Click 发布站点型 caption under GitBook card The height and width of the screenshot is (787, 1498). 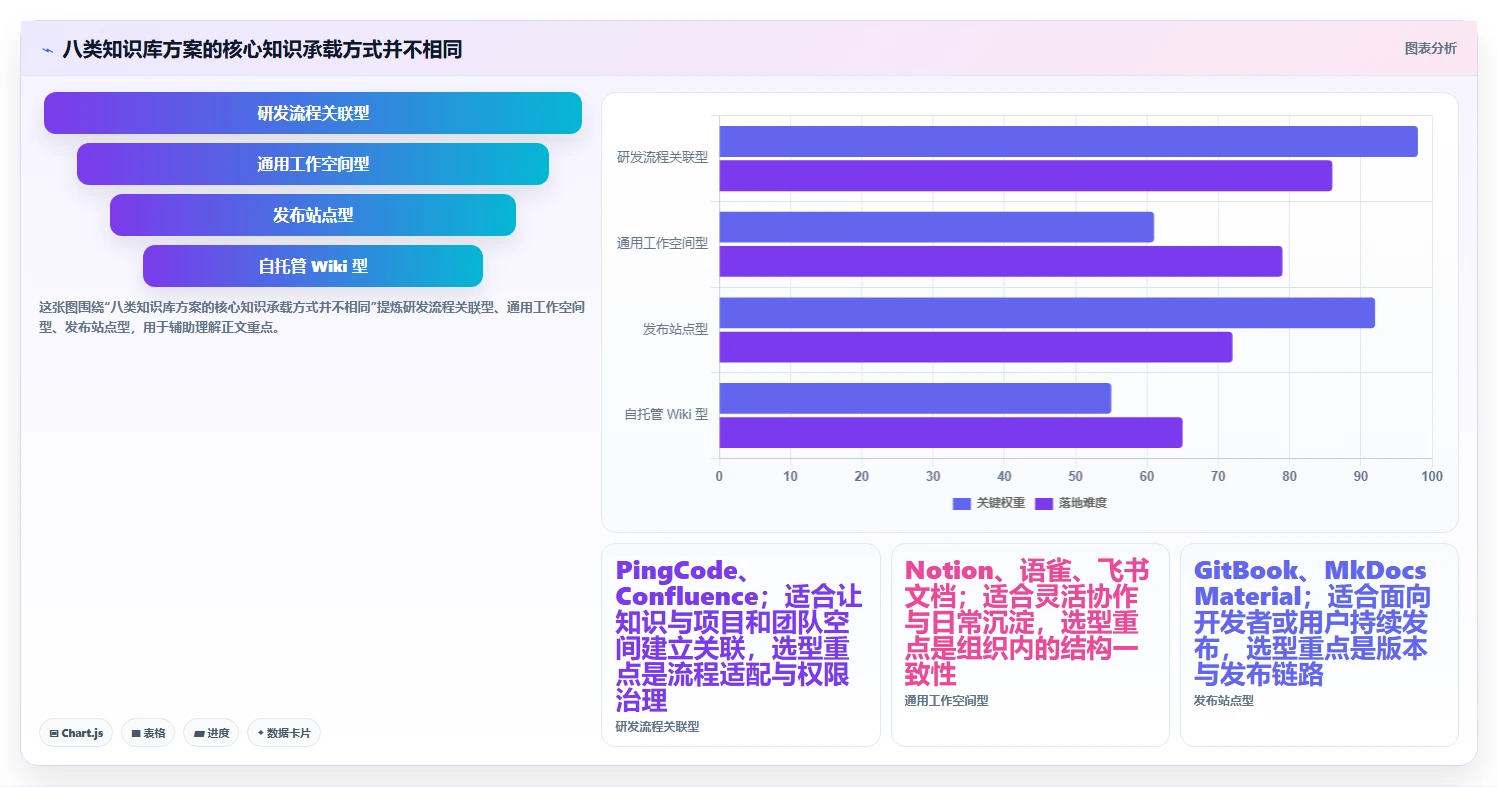(x=1223, y=701)
